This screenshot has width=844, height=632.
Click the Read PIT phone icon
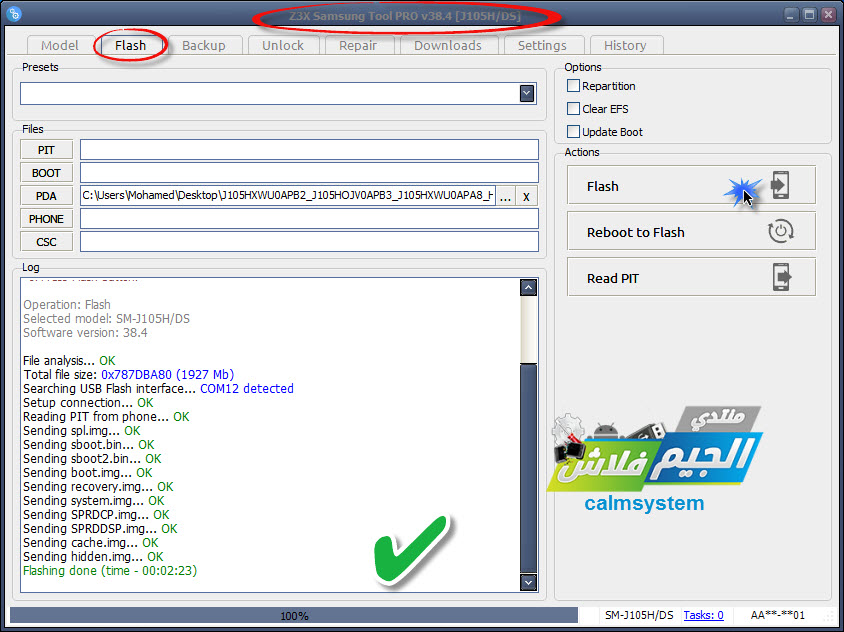(782, 277)
